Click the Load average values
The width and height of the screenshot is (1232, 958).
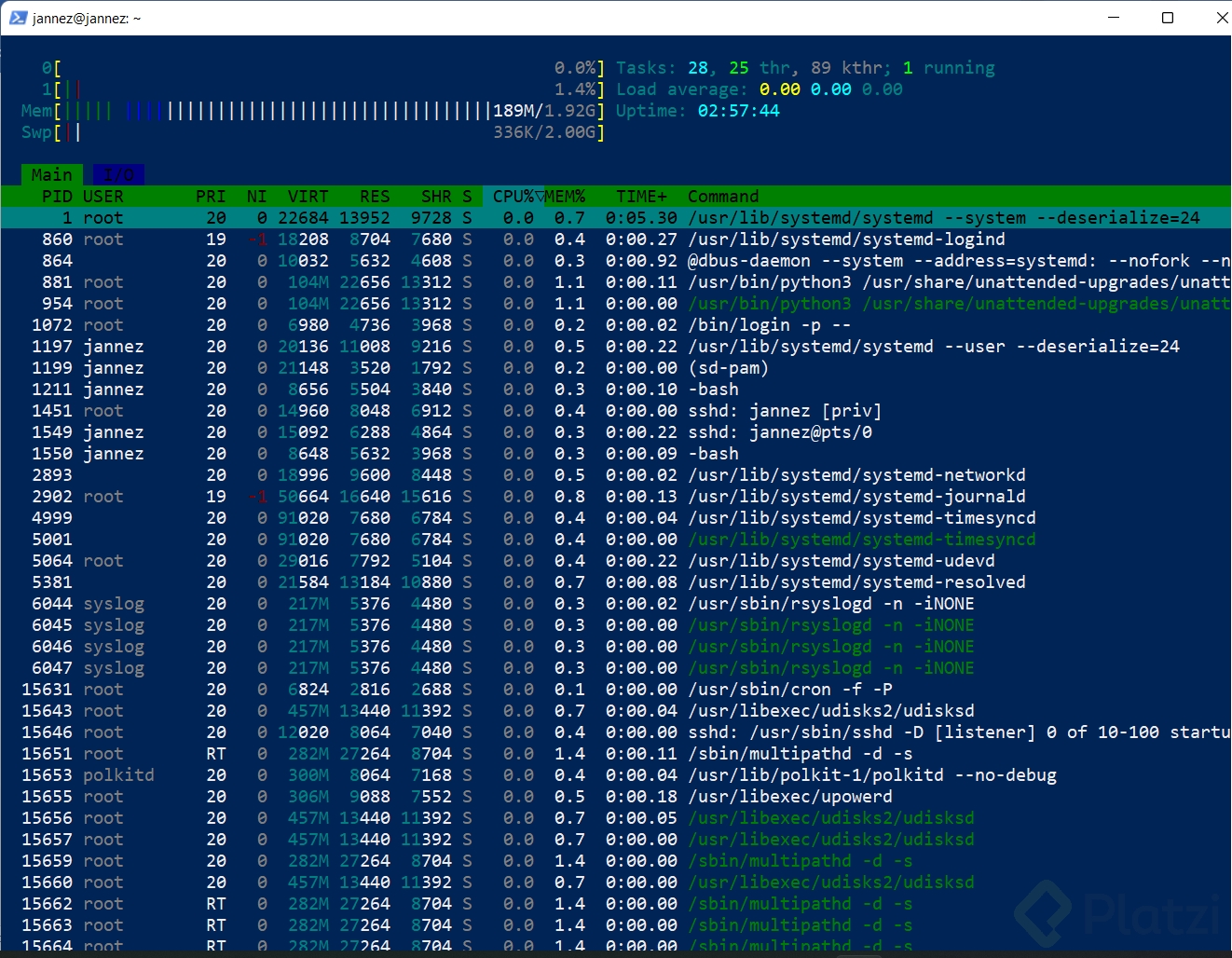tap(831, 89)
